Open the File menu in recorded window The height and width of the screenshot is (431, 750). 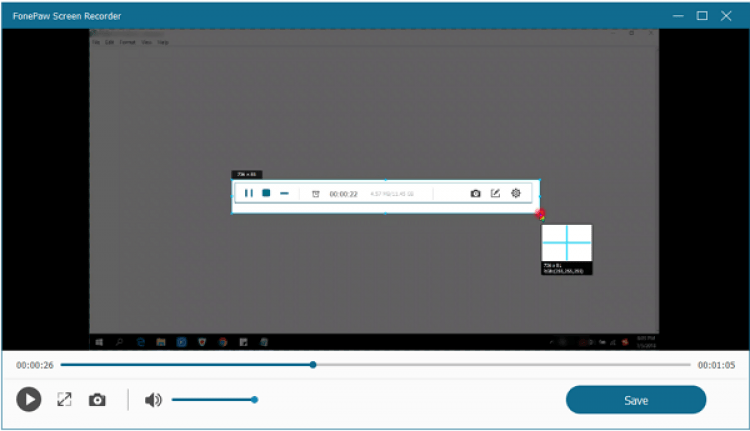point(96,43)
